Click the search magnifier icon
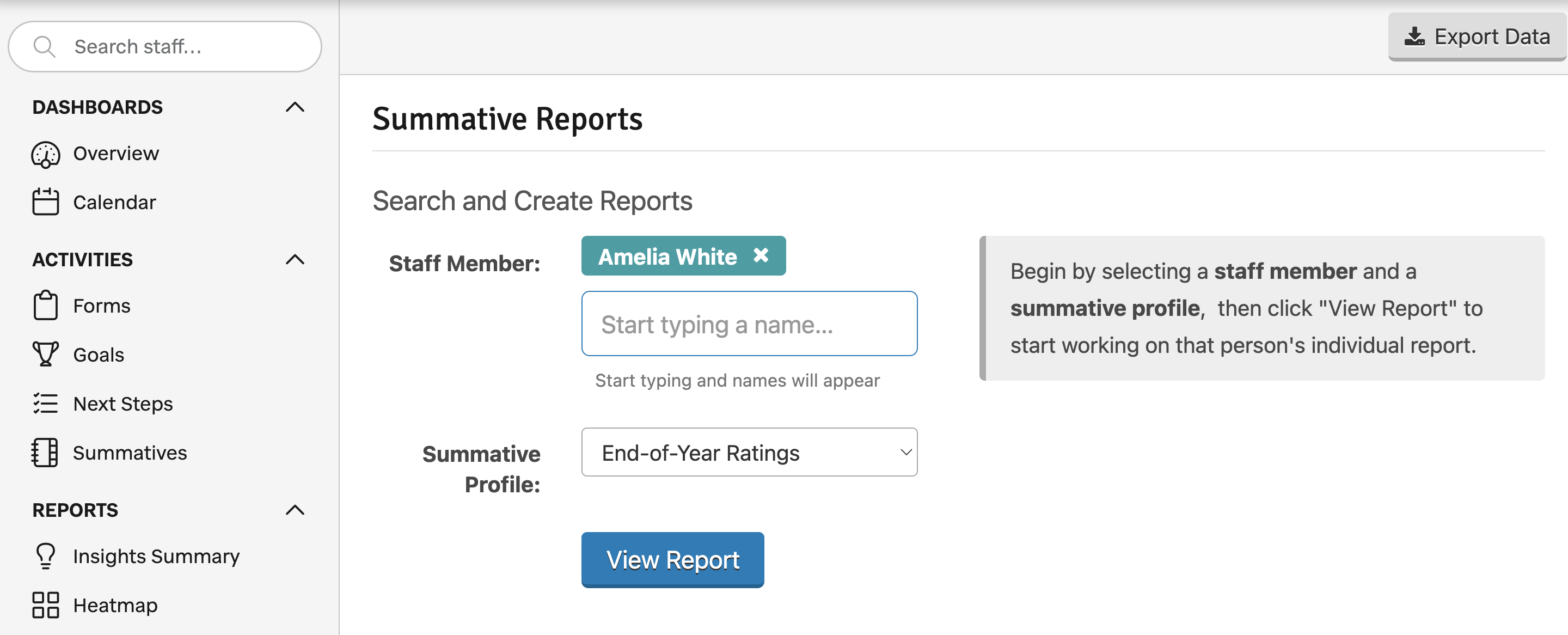 coord(45,46)
